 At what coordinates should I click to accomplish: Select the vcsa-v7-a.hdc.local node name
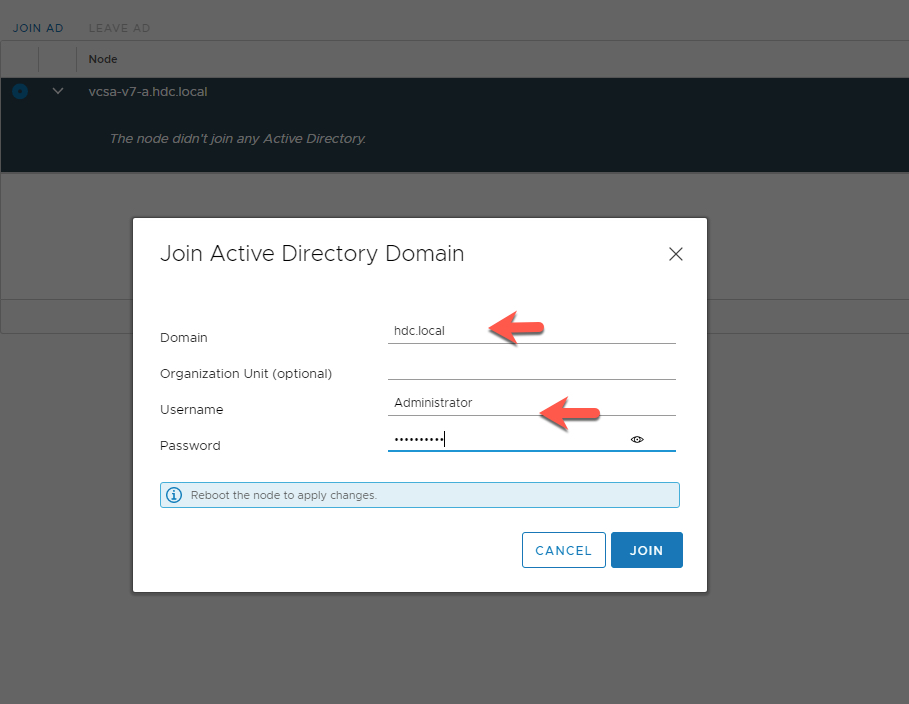(x=148, y=92)
